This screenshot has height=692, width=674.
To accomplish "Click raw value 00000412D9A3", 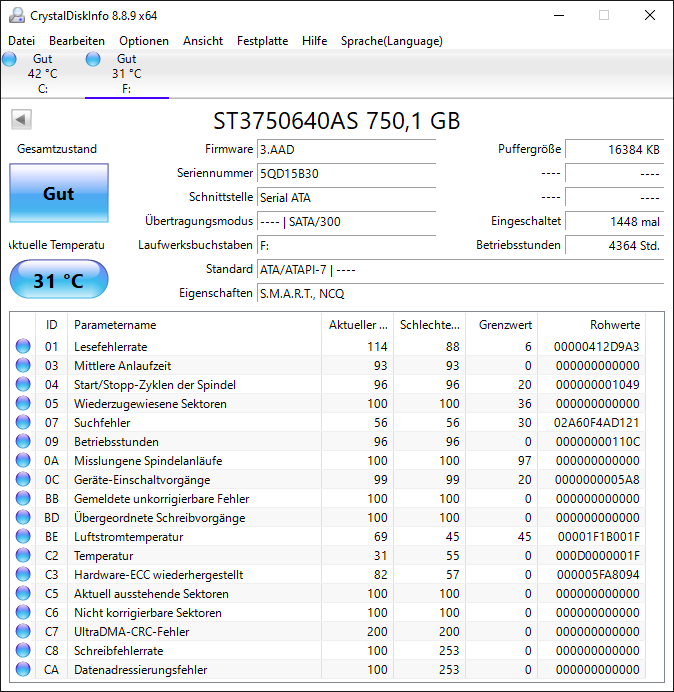I will [x=596, y=347].
